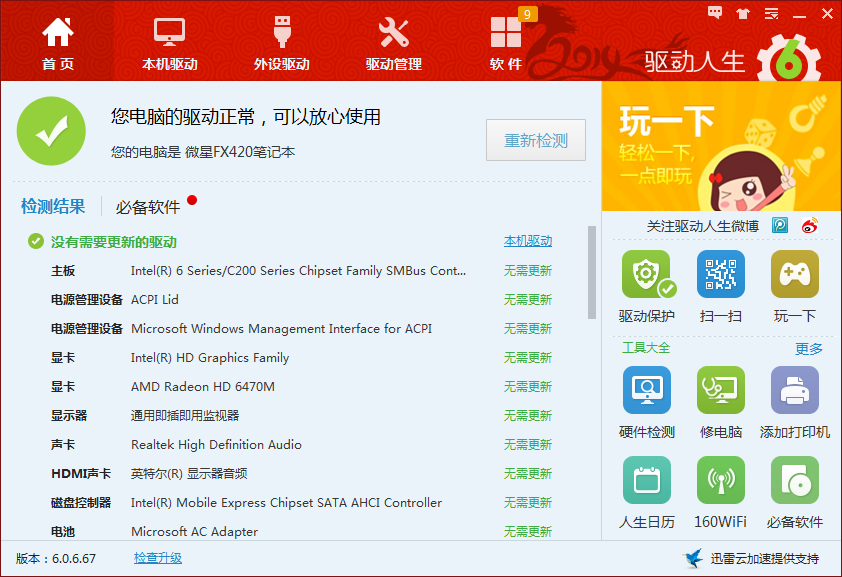This screenshot has height=577, width=842.
Task: Click 无需更新 status for Realtek audio
Action: tap(528, 444)
